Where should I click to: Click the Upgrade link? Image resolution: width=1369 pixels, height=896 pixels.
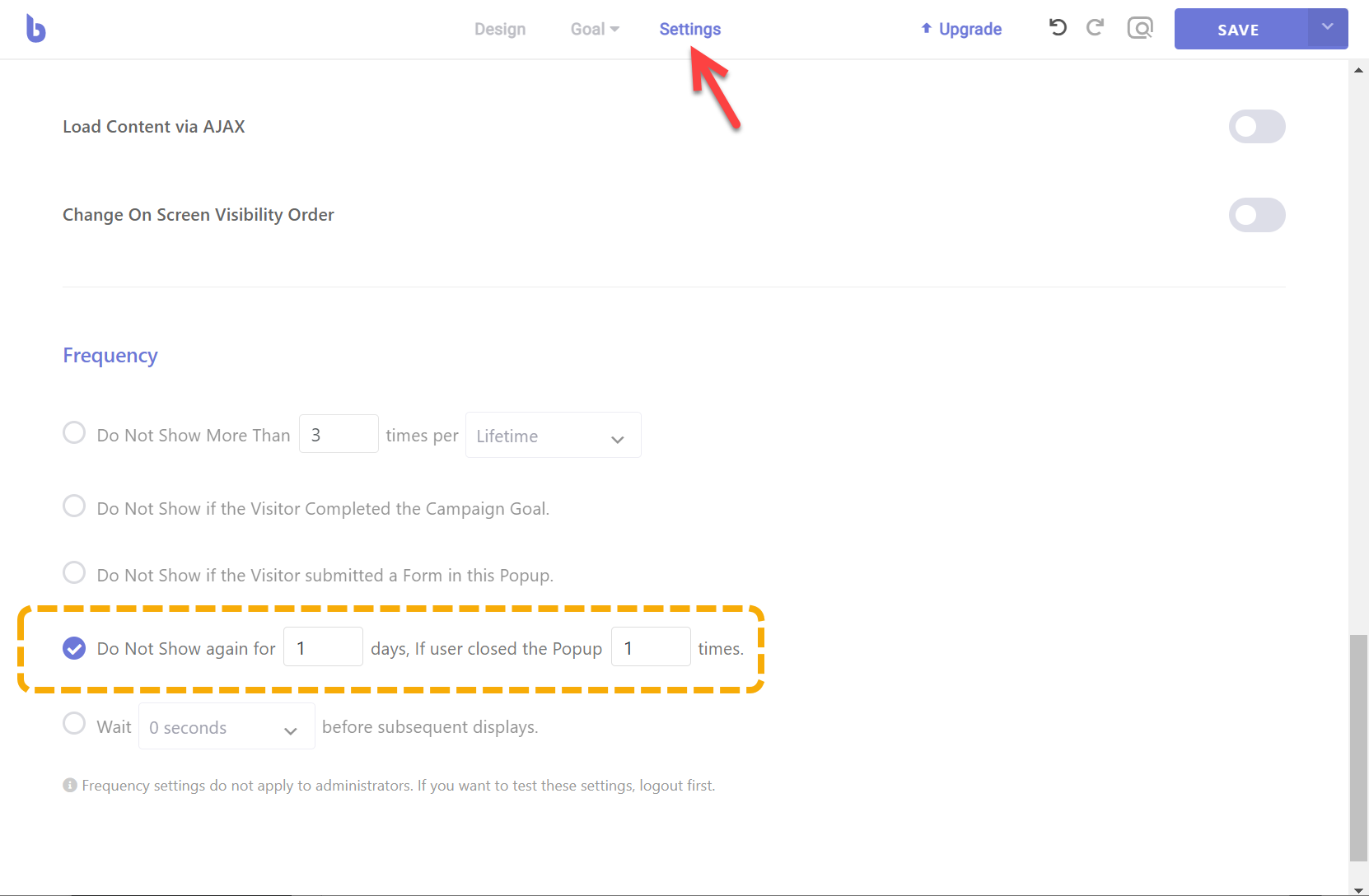(962, 29)
